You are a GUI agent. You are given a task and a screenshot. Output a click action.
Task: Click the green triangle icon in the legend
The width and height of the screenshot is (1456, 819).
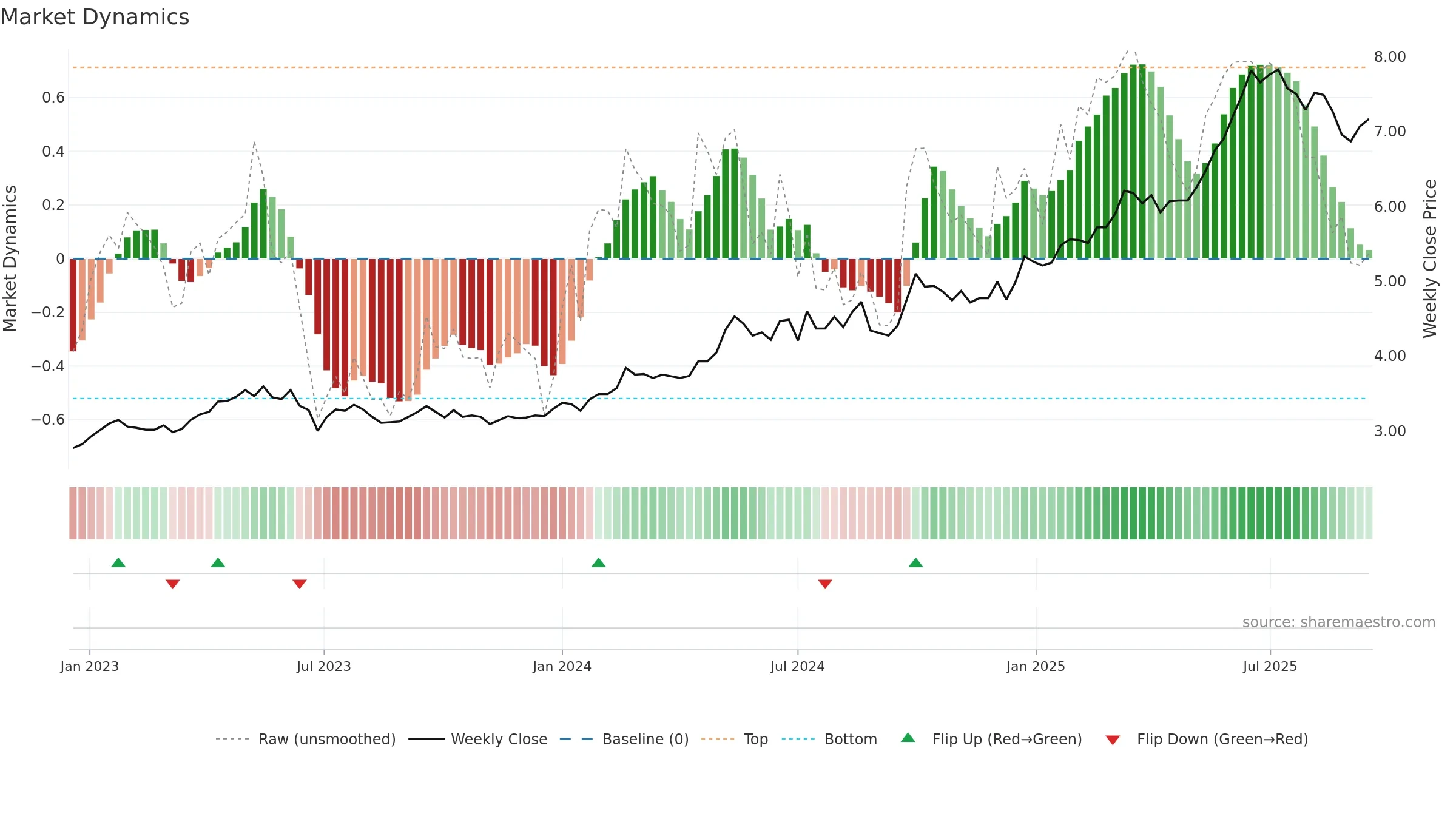tap(908, 738)
